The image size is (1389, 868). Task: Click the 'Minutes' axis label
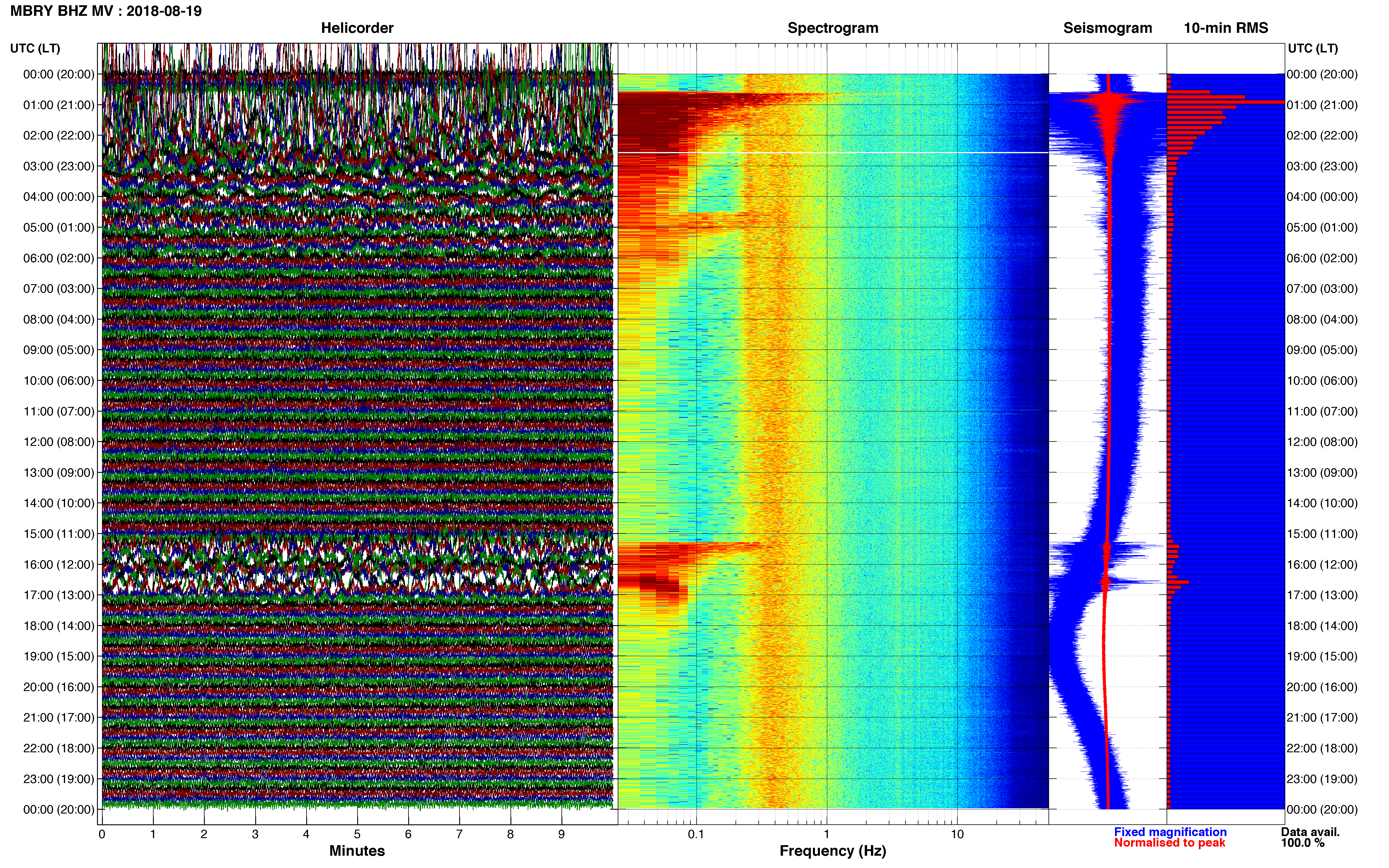(x=357, y=851)
